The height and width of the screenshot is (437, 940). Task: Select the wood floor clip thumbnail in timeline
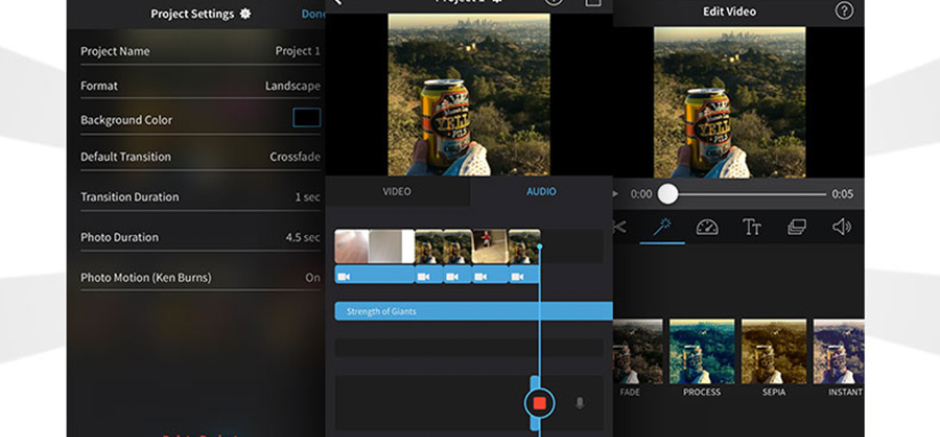351,246
